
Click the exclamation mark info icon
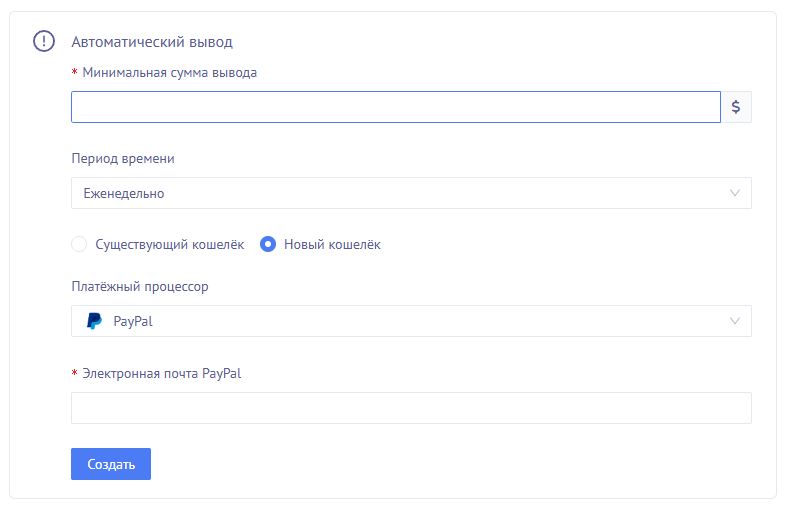(x=44, y=41)
